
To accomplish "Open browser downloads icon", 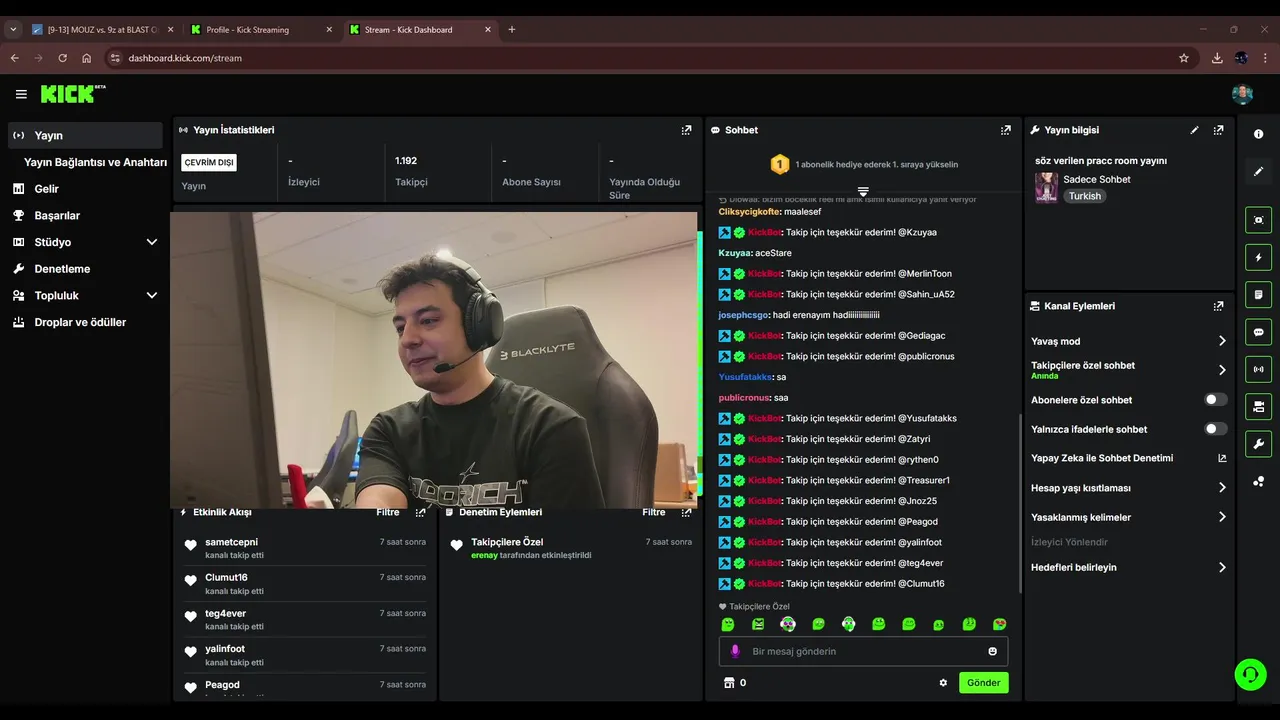I will click(1217, 58).
